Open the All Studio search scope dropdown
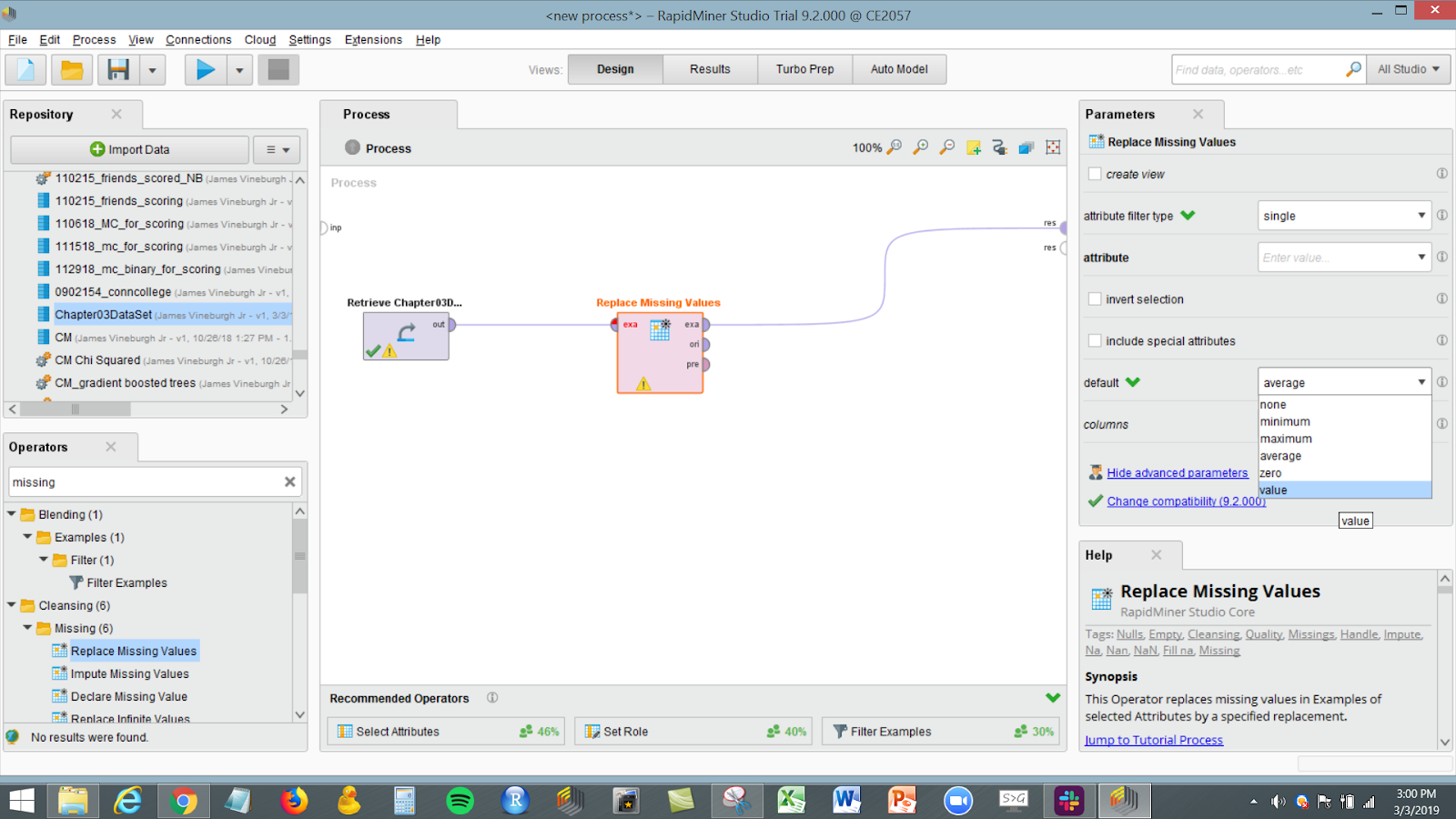 (1409, 69)
